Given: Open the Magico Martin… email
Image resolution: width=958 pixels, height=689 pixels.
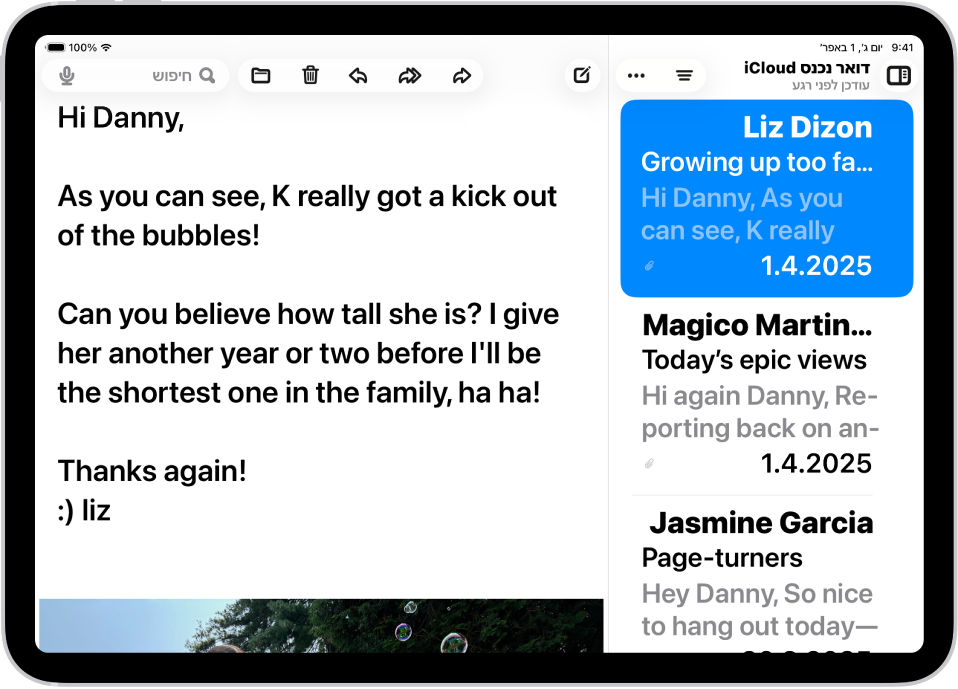Looking at the screenshot, I should pos(767,395).
